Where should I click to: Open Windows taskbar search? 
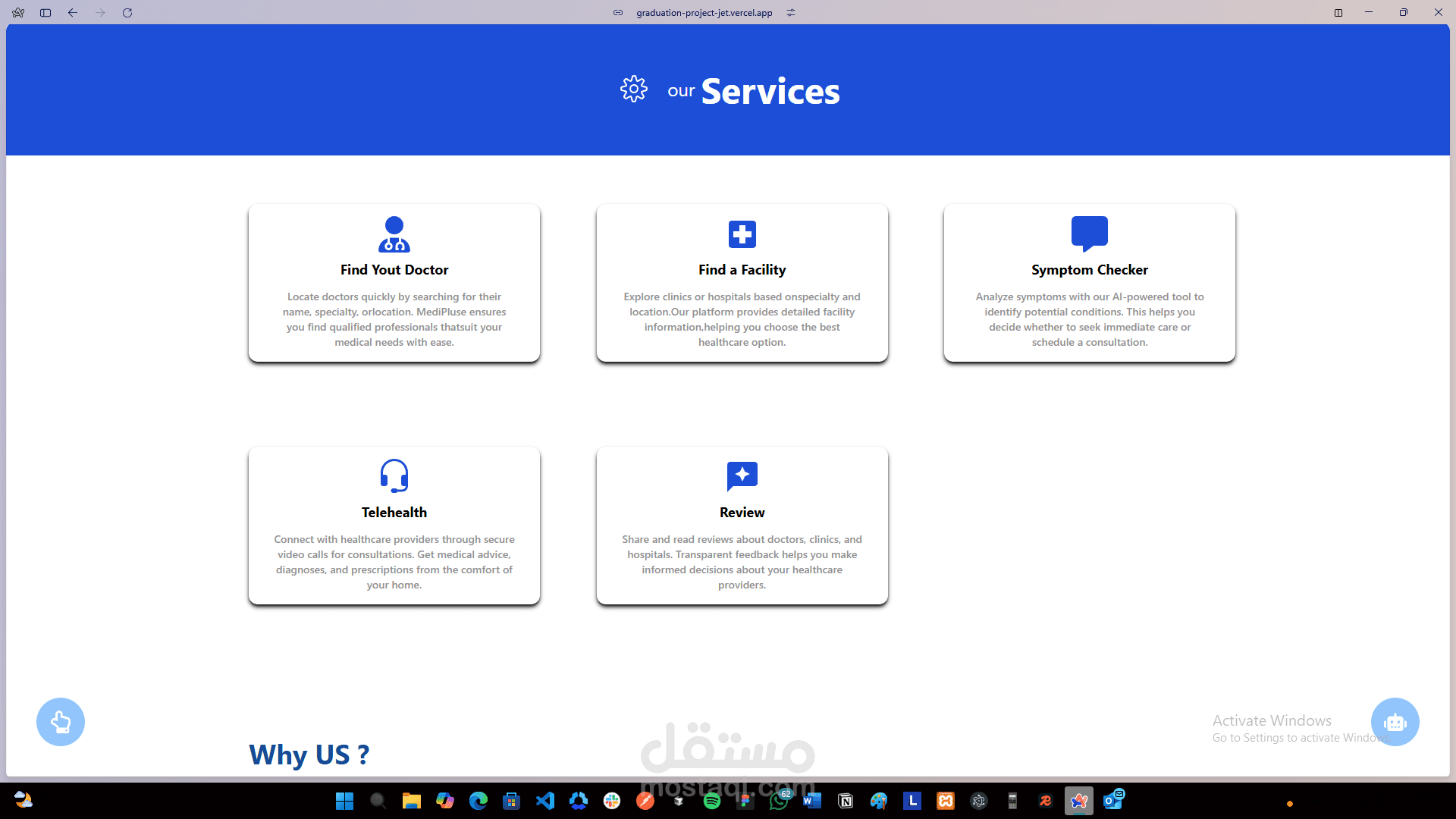point(378,801)
